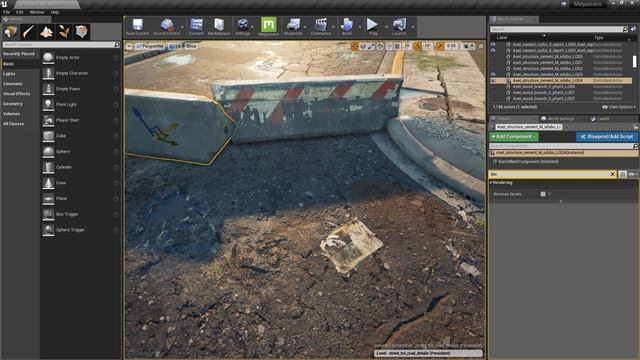The width and height of the screenshot is (640, 360).
Task: Select the Visual Effects category
Action: coord(17,94)
